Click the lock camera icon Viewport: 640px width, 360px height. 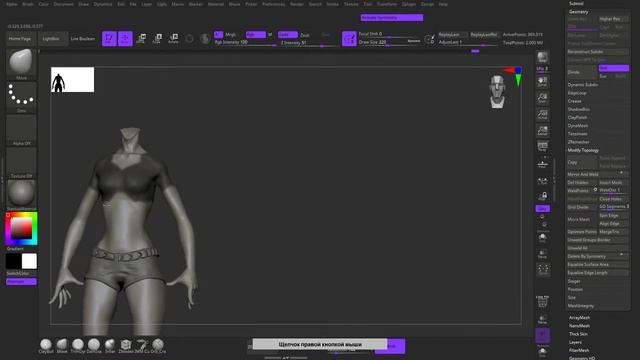click(542, 197)
